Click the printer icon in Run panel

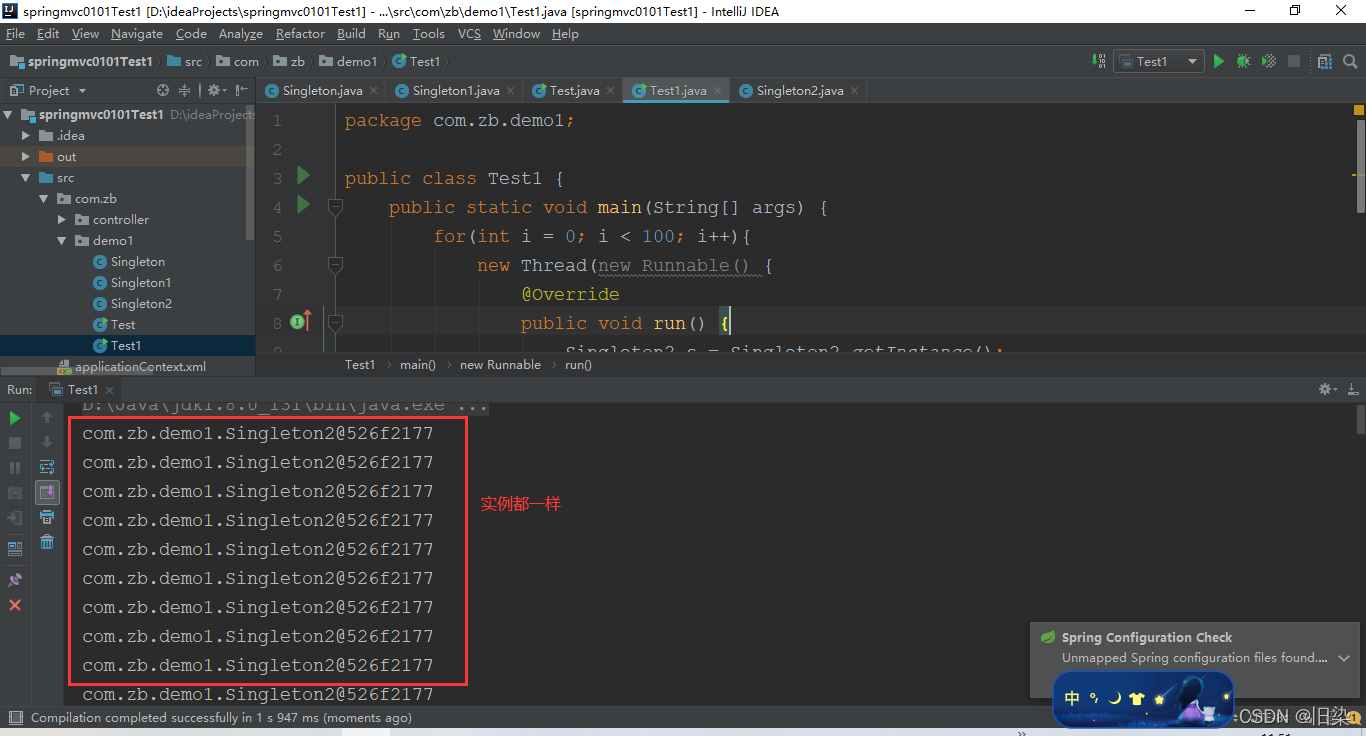(x=47, y=517)
